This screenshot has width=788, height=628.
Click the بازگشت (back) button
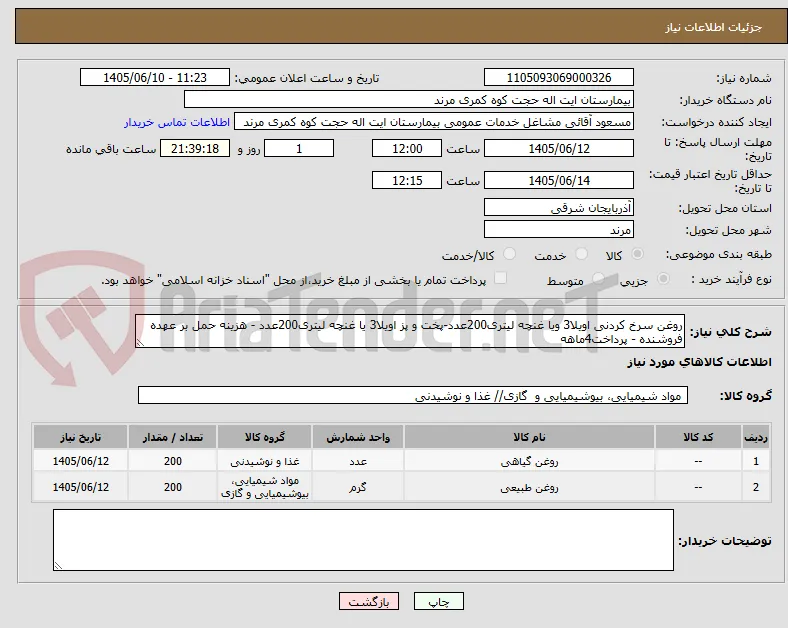point(369,601)
